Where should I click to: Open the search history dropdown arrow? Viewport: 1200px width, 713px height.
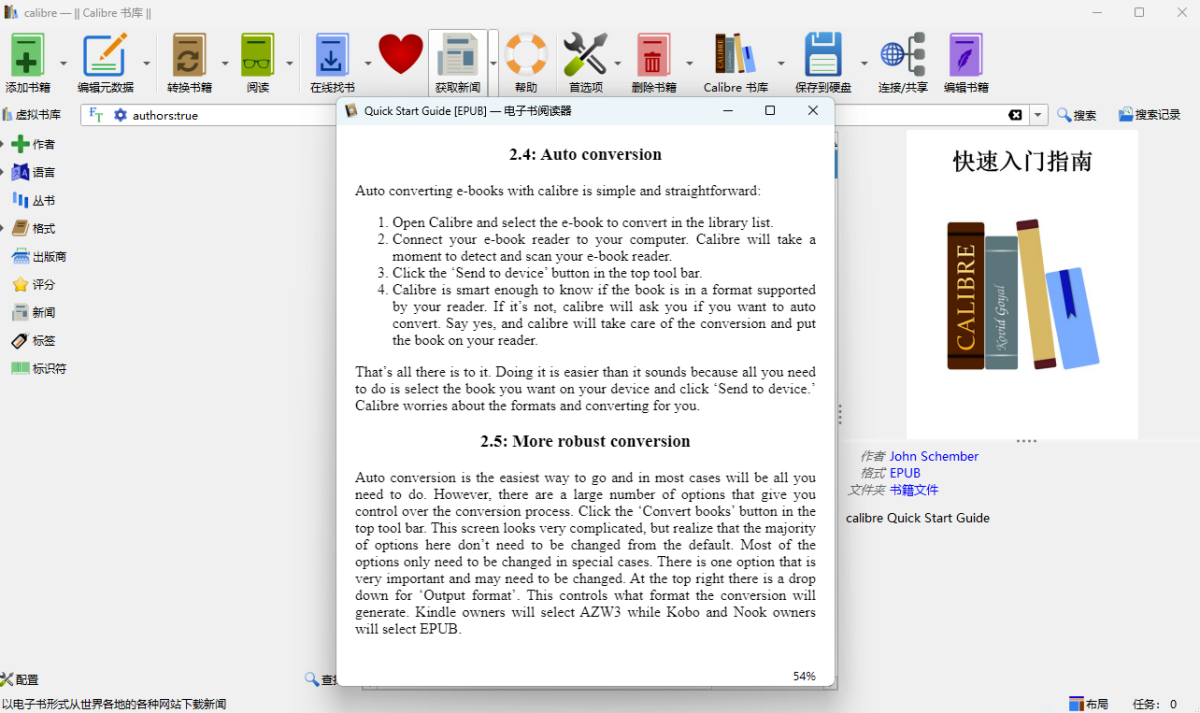pyautogui.click(x=1038, y=115)
